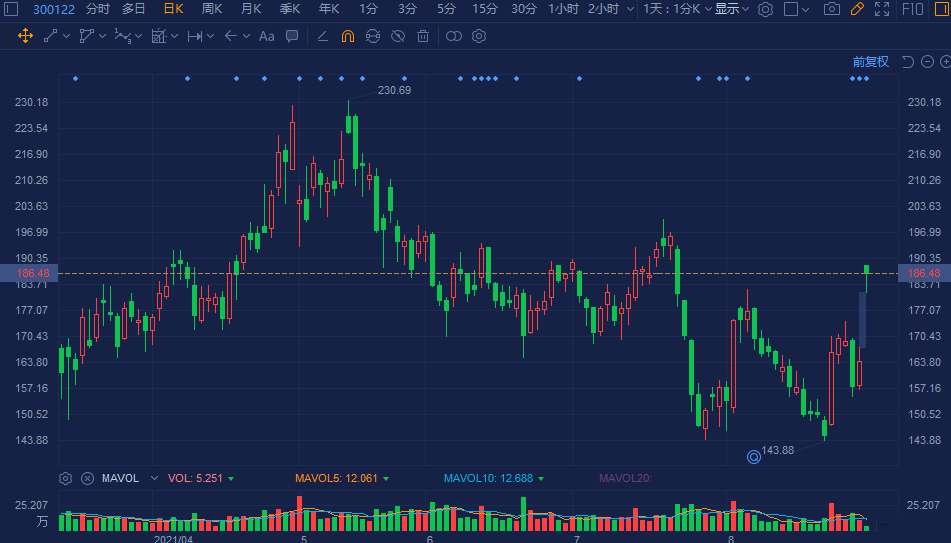Expand the more time intervals dropdown after 2小时
Image resolution: width=951 pixels, height=543 pixels.
pos(629,9)
